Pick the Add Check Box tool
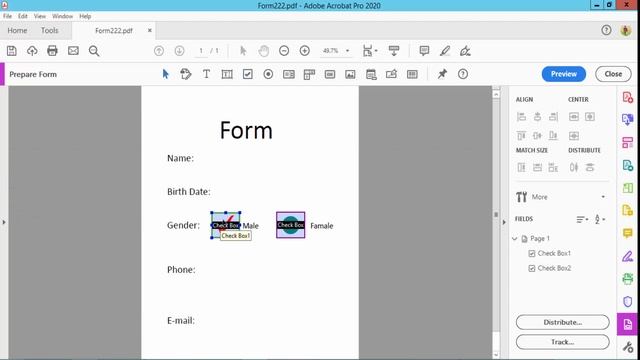 click(248, 74)
